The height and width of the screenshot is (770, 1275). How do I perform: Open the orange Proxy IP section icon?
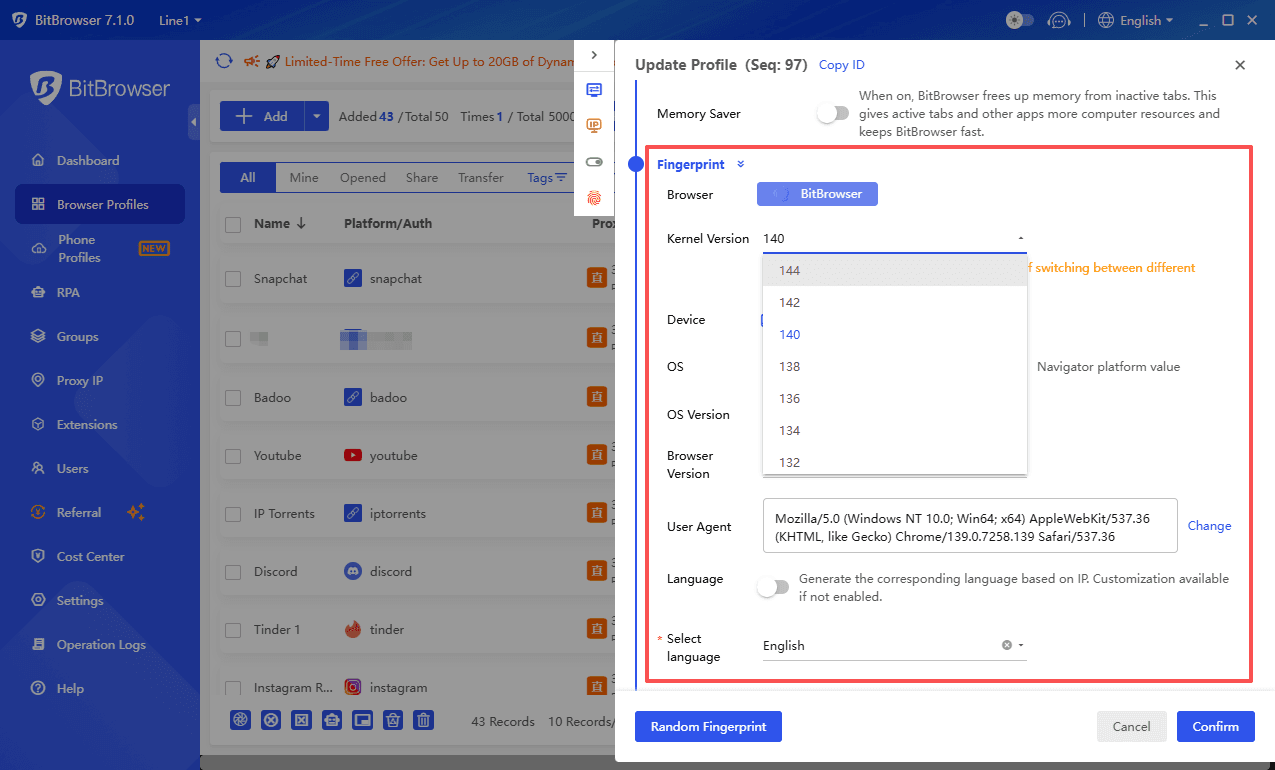[595, 125]
